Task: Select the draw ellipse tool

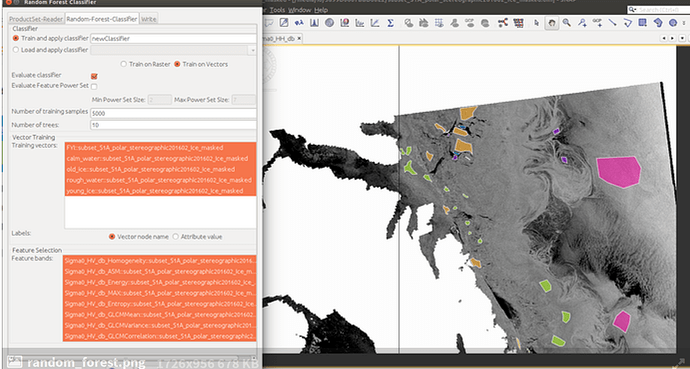Action: tap(673, 23)
